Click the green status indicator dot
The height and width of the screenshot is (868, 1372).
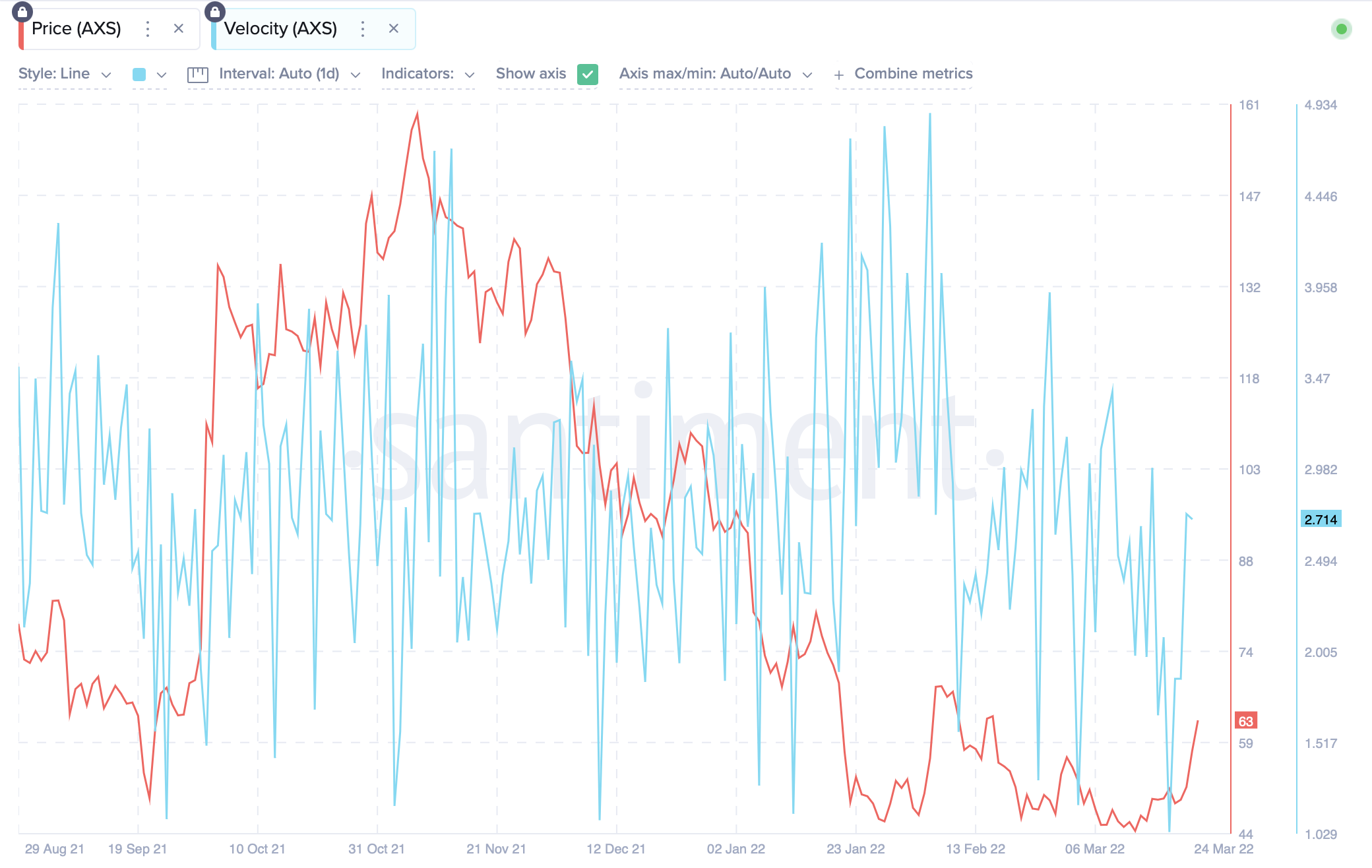[x=1341, y=29]
